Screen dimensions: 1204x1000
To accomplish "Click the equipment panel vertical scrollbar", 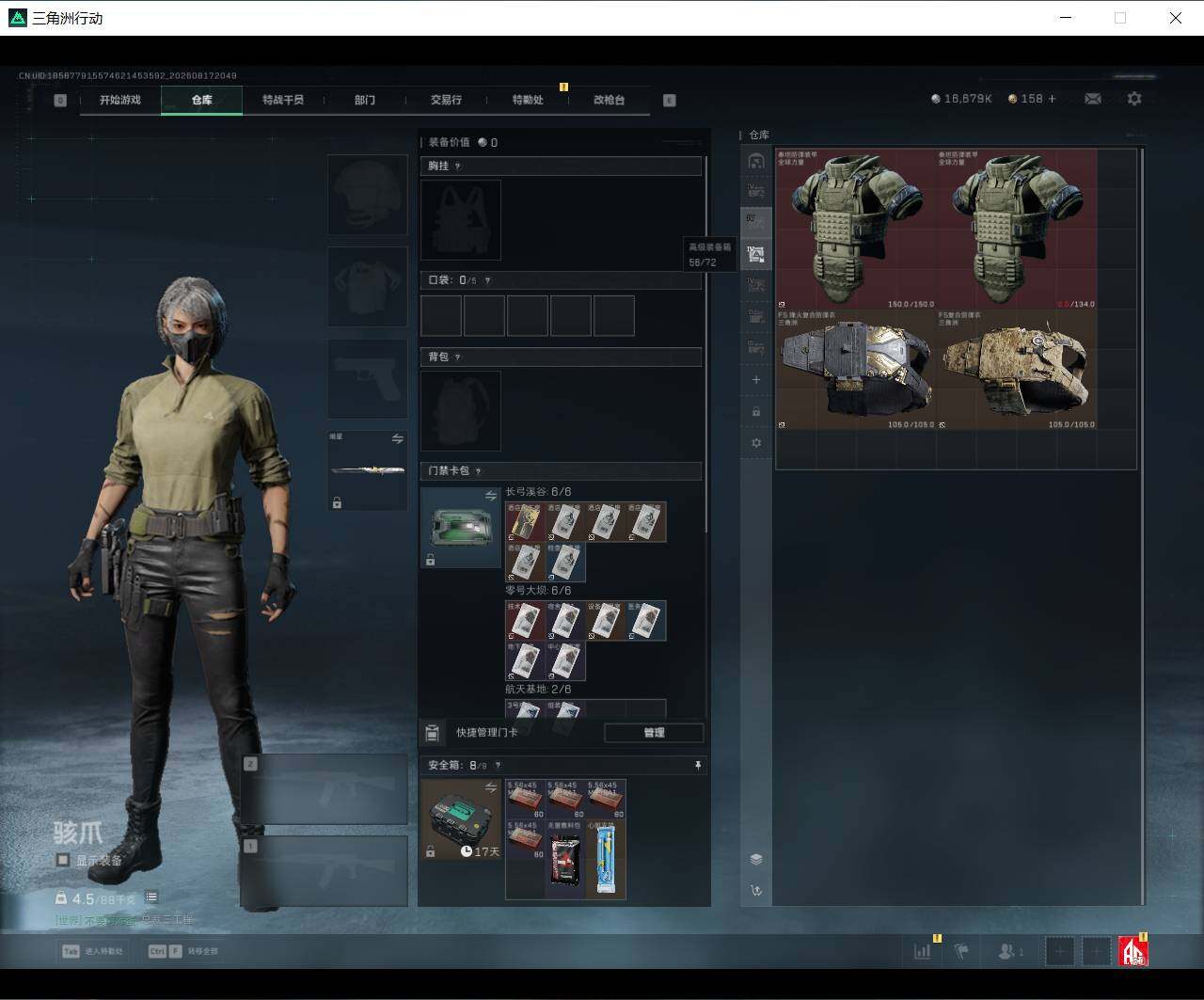I will point(705,343).
